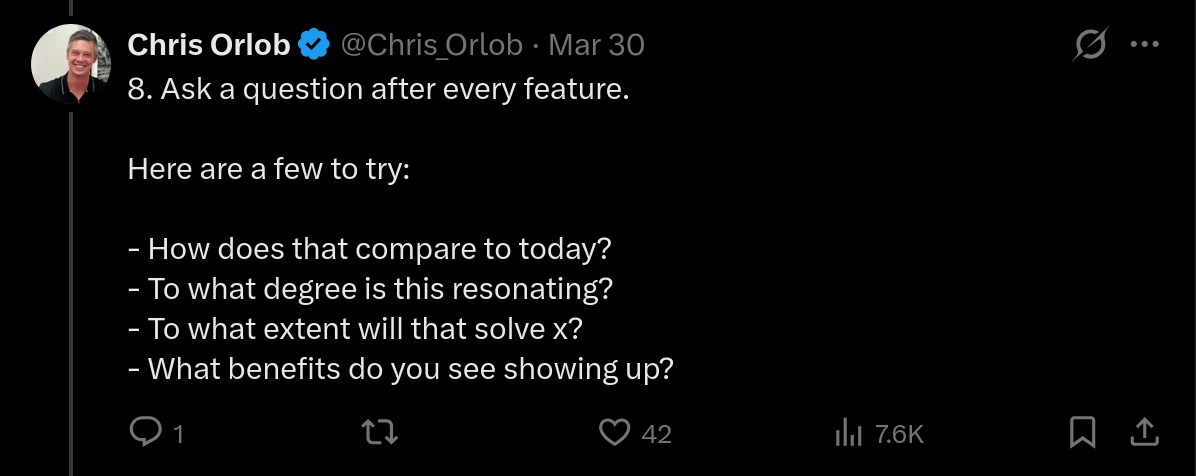
Task: Click the 42 likes count
Action: click(655, 434)
